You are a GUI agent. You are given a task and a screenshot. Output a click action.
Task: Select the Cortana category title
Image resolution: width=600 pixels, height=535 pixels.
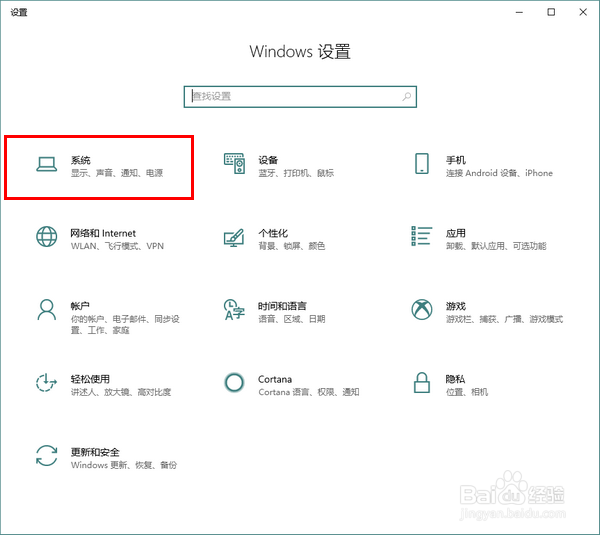pyautogui.click(x=275, y=379)
